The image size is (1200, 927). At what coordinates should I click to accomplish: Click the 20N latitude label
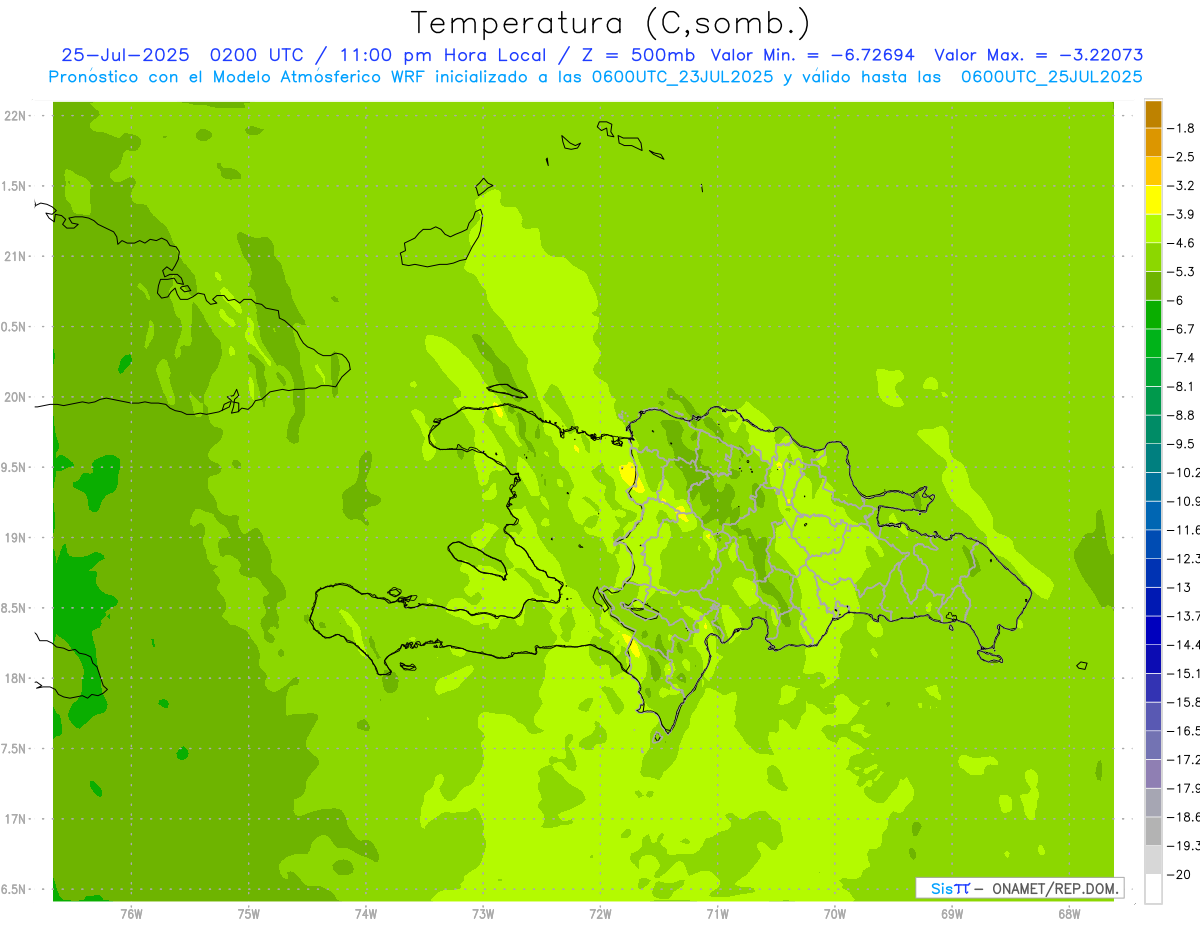[16, 397]
